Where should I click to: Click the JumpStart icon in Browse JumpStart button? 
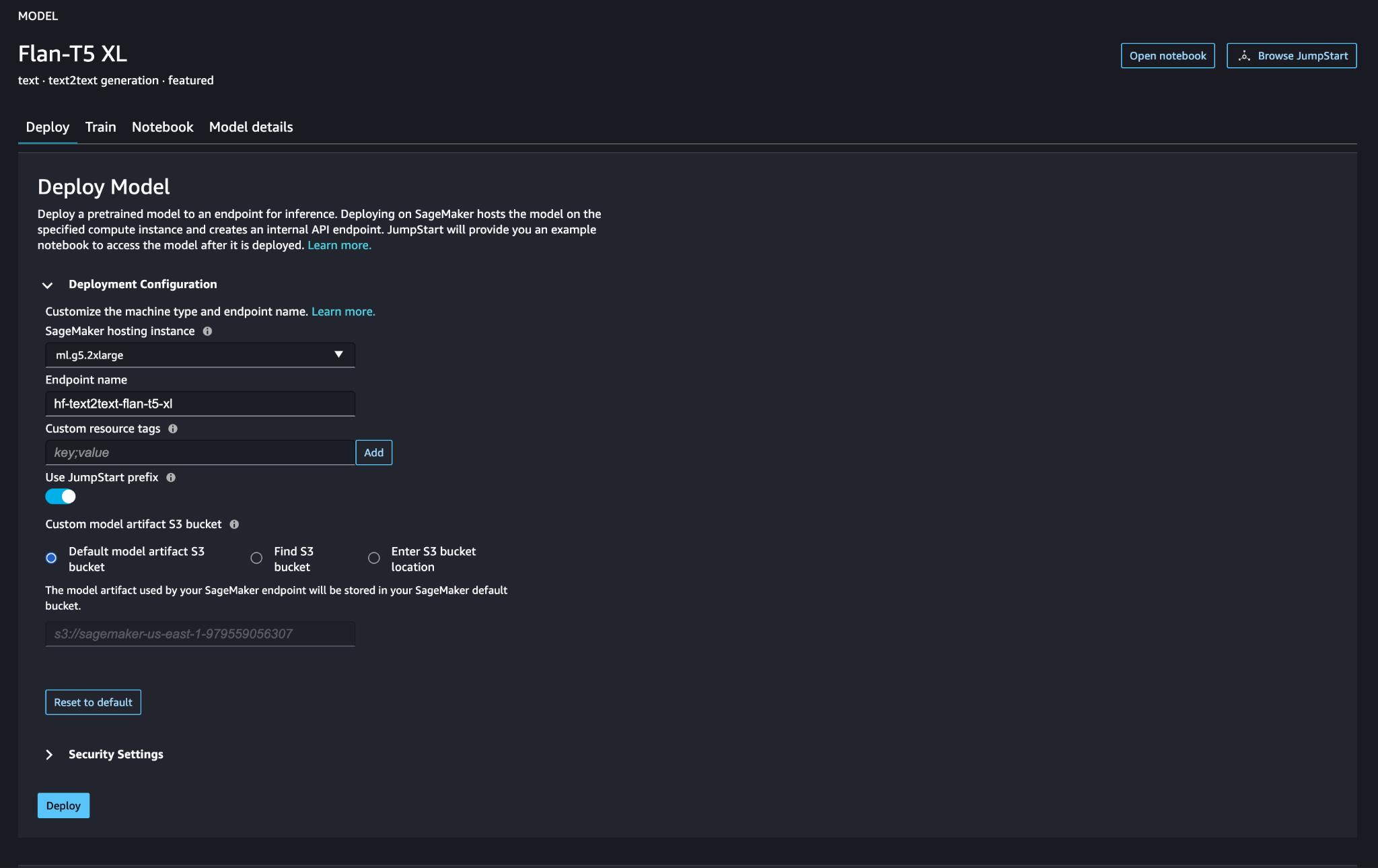coord(1245,56)
